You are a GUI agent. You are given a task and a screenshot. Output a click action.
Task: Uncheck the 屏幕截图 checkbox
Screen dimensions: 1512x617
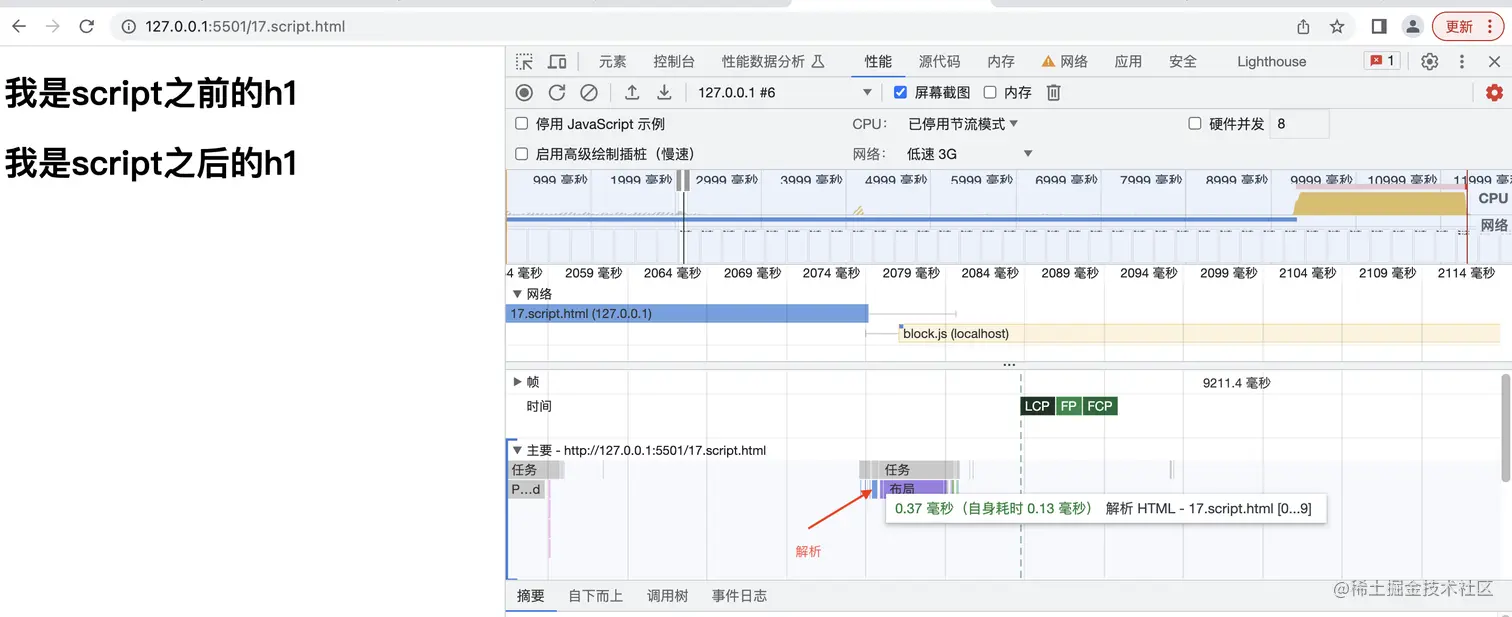900,92
